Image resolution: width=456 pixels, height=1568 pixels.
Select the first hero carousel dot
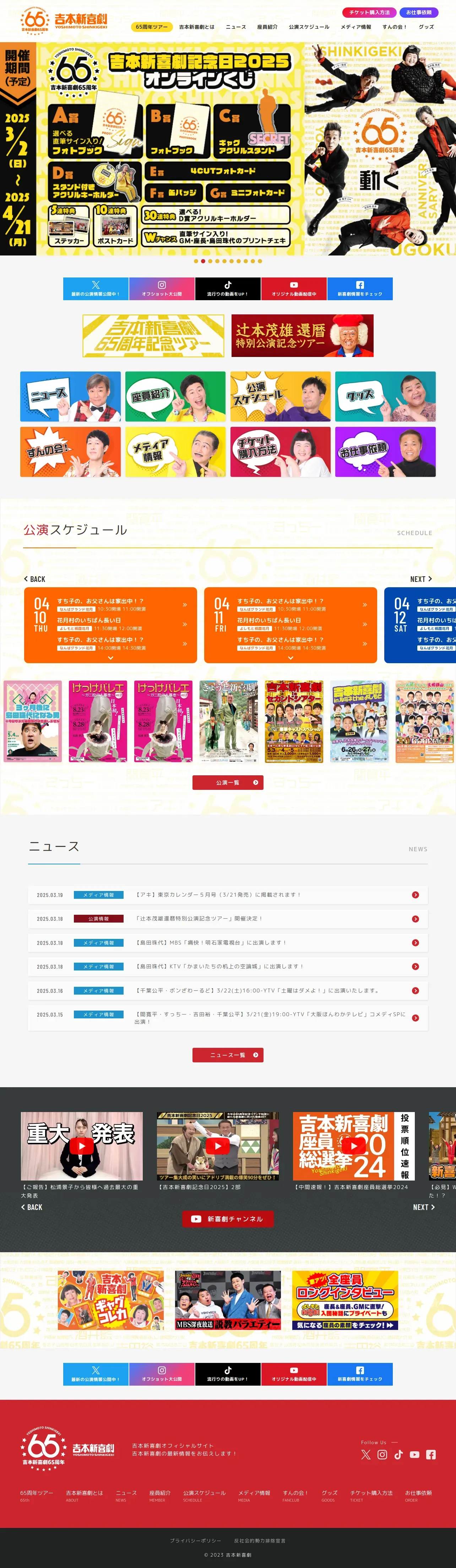[196, 260]
